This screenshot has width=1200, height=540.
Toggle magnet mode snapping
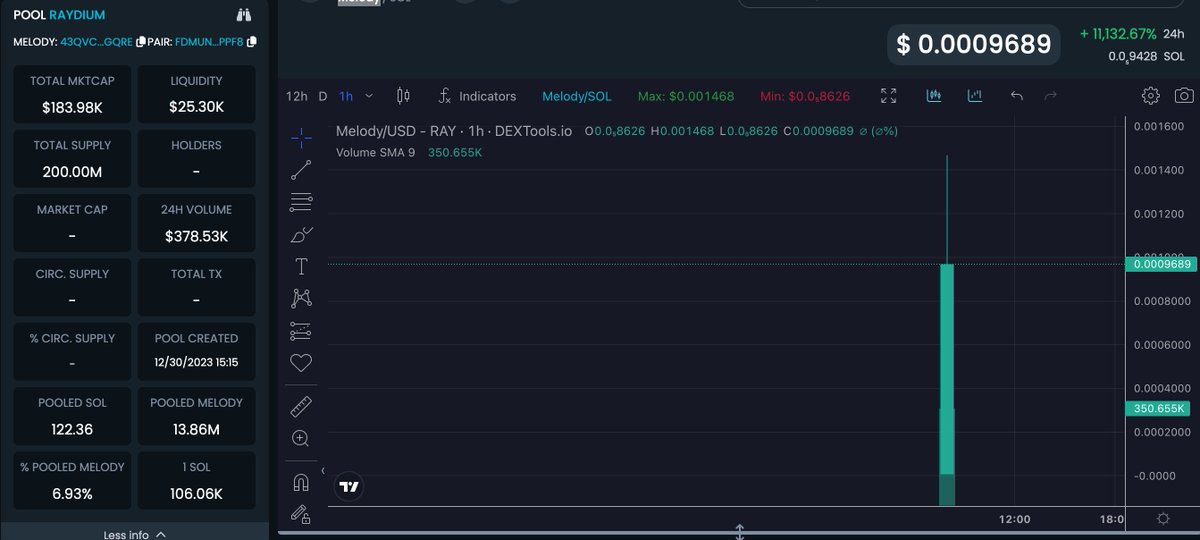click(x=301, y=482)
